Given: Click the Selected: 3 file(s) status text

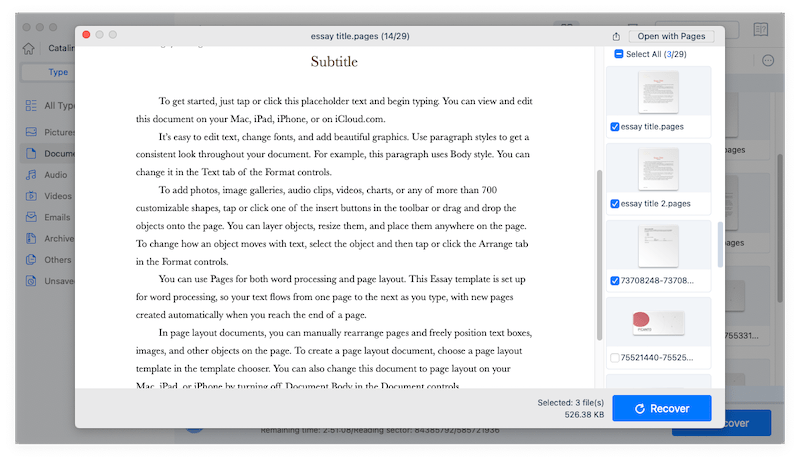Looking at the screenshot, I should tap(570, 403).
